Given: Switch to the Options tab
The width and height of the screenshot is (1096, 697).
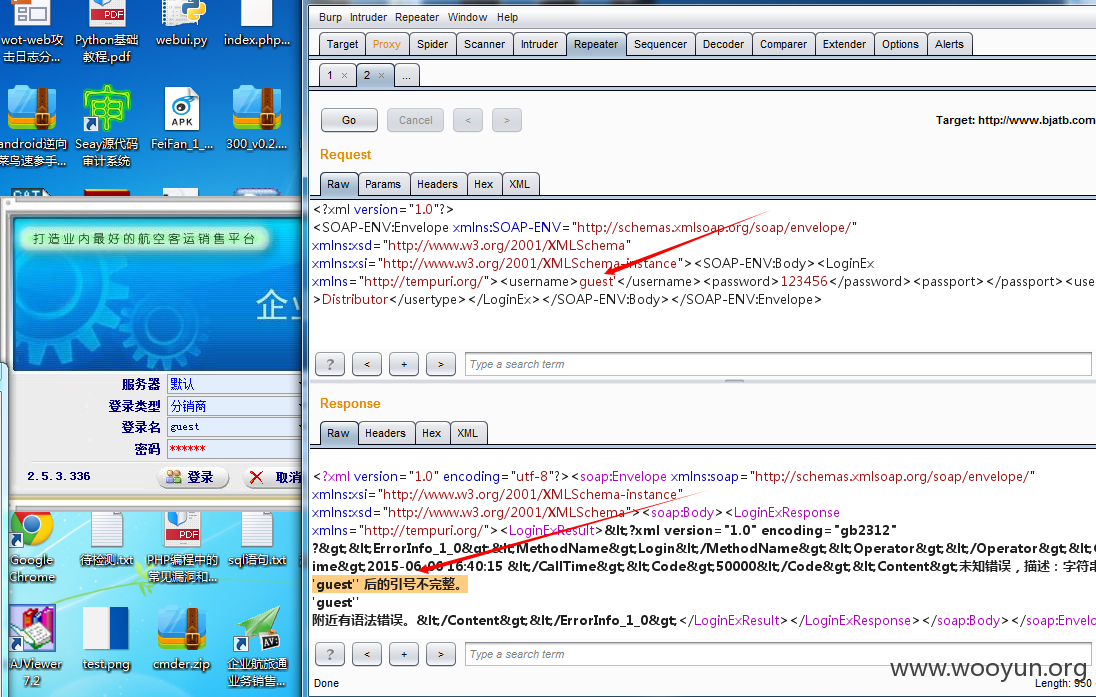Looking at the screenshot, I should point(900,44).
